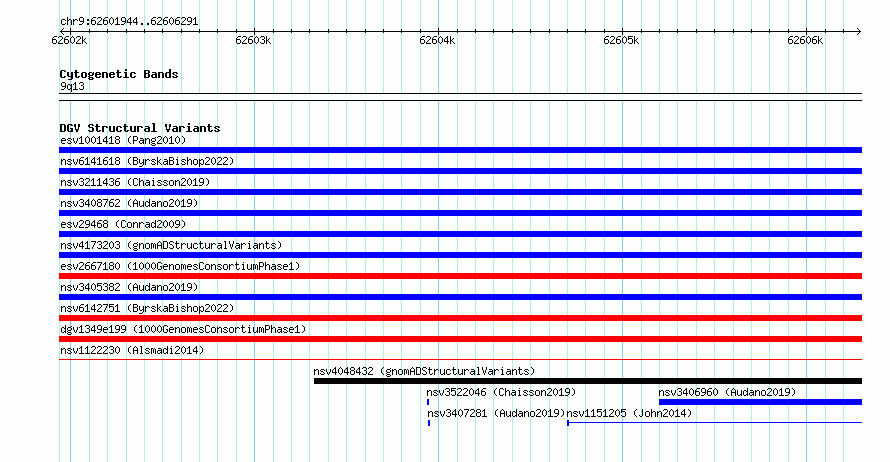Click the nsv3406960 (Audano2019) label
The height and width of the screenshot is (462, 890).
point(727,392)
